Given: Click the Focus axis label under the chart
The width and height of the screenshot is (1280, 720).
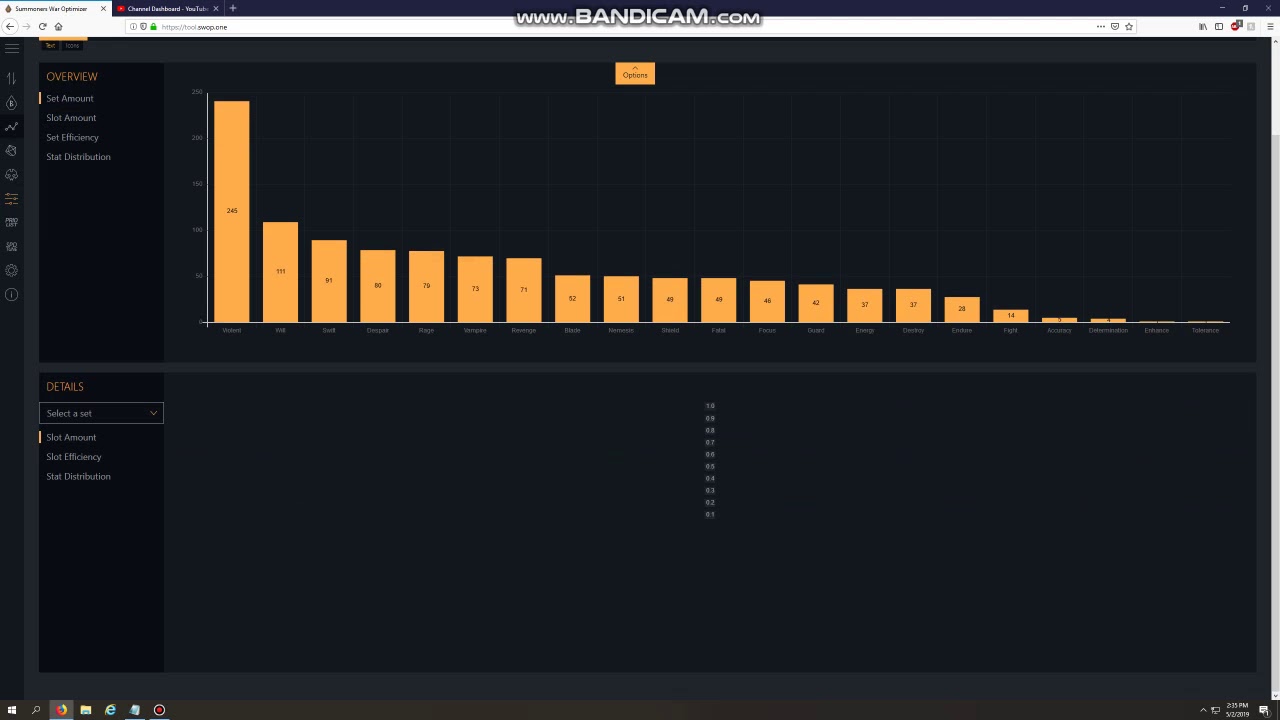Looking at the screenshot, I should 767,330.
